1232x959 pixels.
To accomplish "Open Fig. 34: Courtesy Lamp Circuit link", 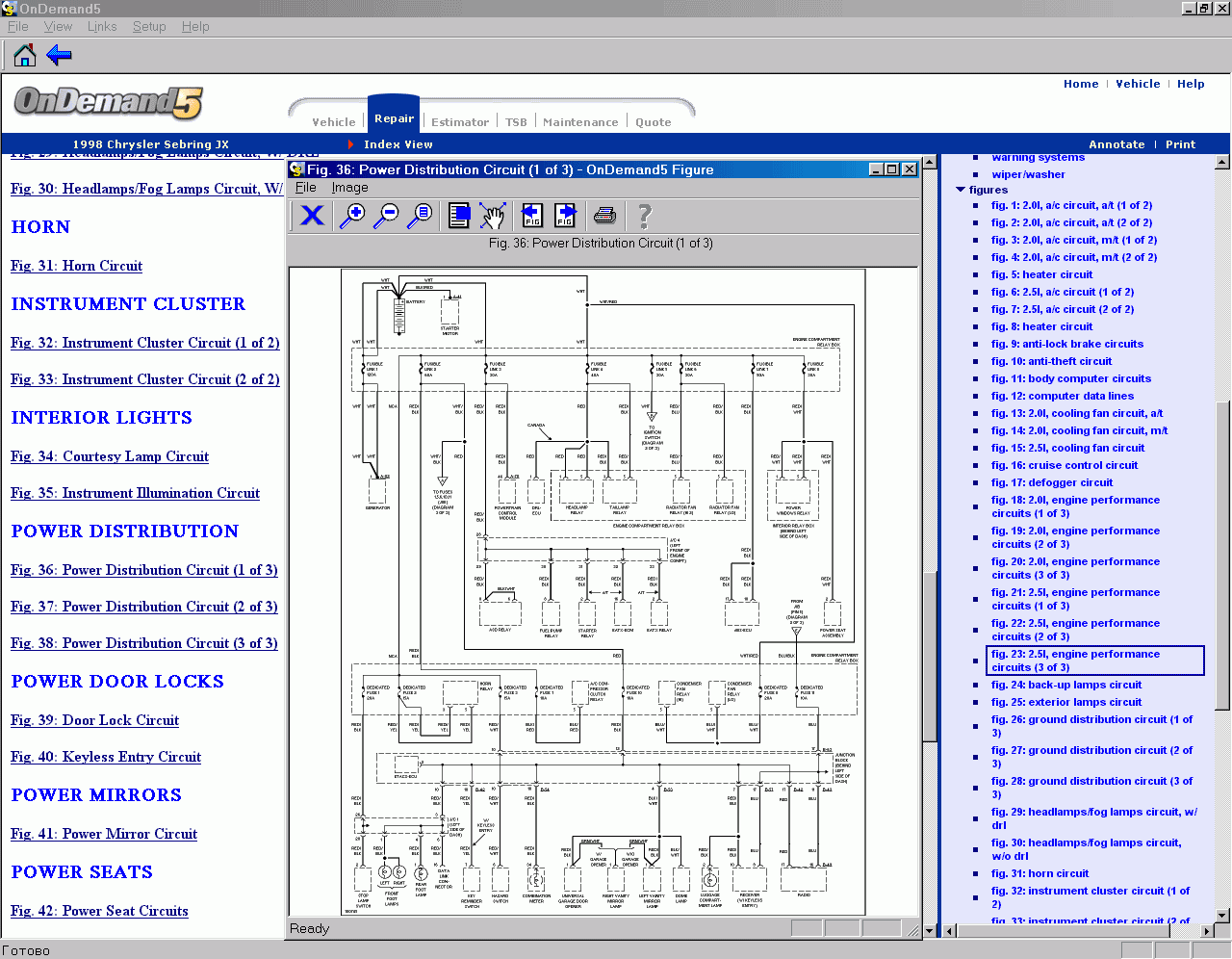I will (110, 456).
